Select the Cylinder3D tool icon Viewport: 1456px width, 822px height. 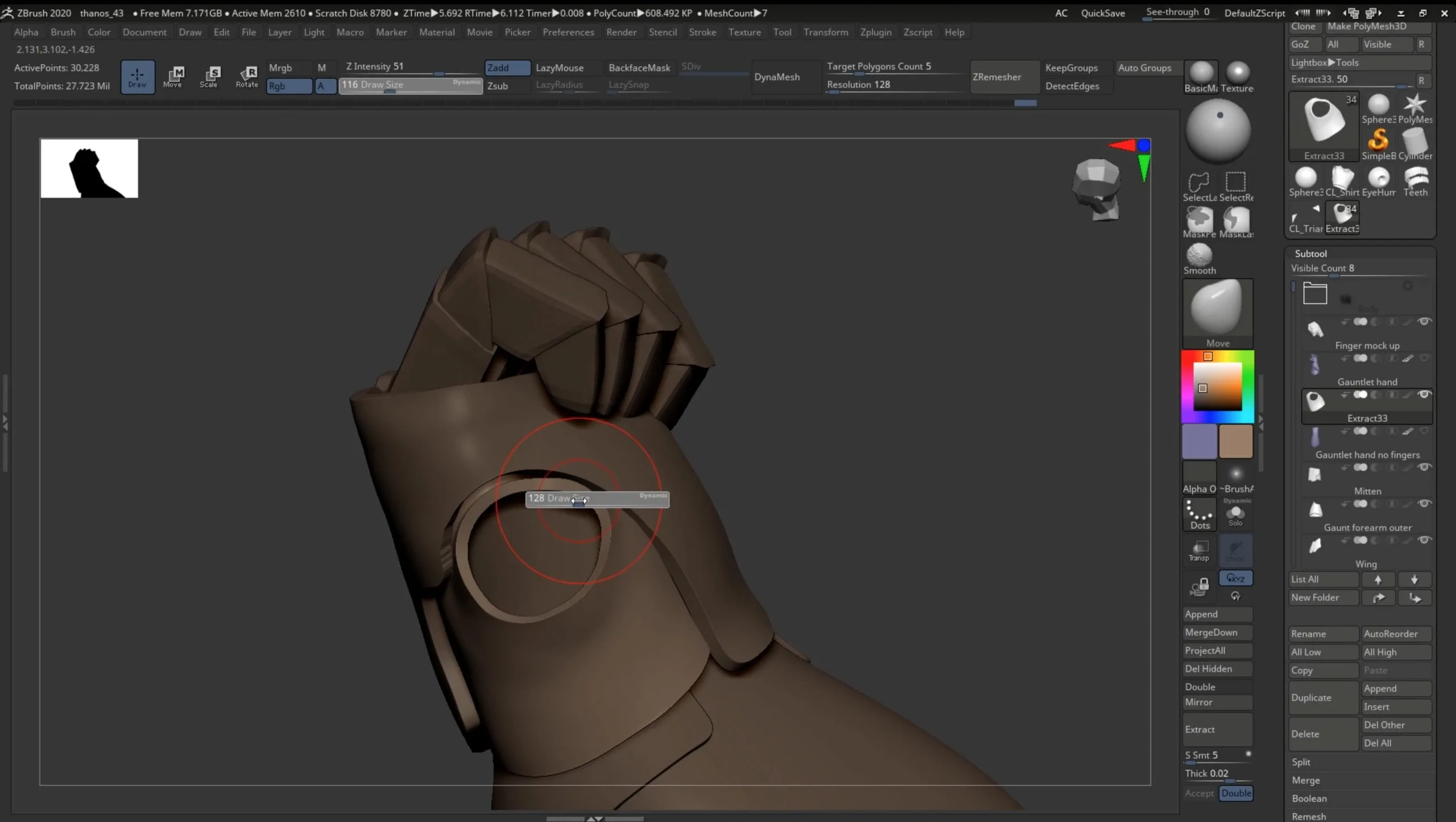1414,144
